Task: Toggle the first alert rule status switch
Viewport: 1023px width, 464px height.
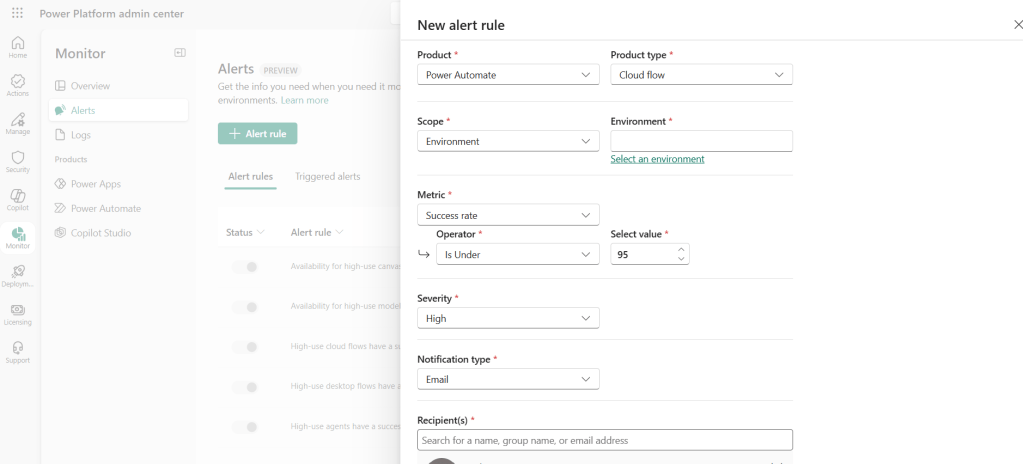Action: click(x=245, y=267)
